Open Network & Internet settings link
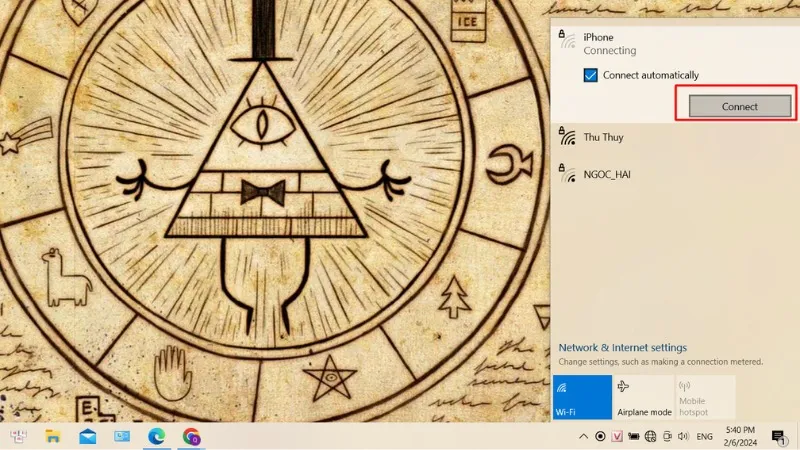This screenshot has height=450, width=800. tap(622, 348)
